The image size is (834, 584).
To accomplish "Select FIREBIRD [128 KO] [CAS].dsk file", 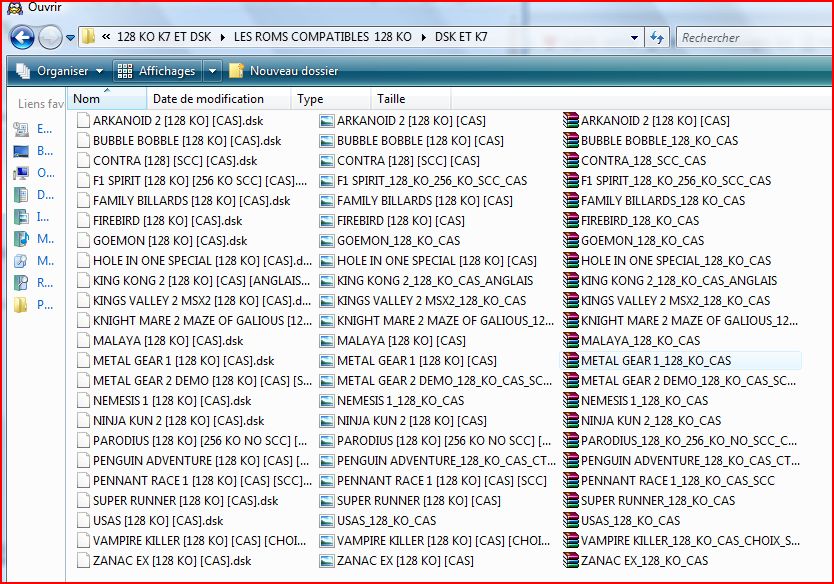I will (160, 221).
